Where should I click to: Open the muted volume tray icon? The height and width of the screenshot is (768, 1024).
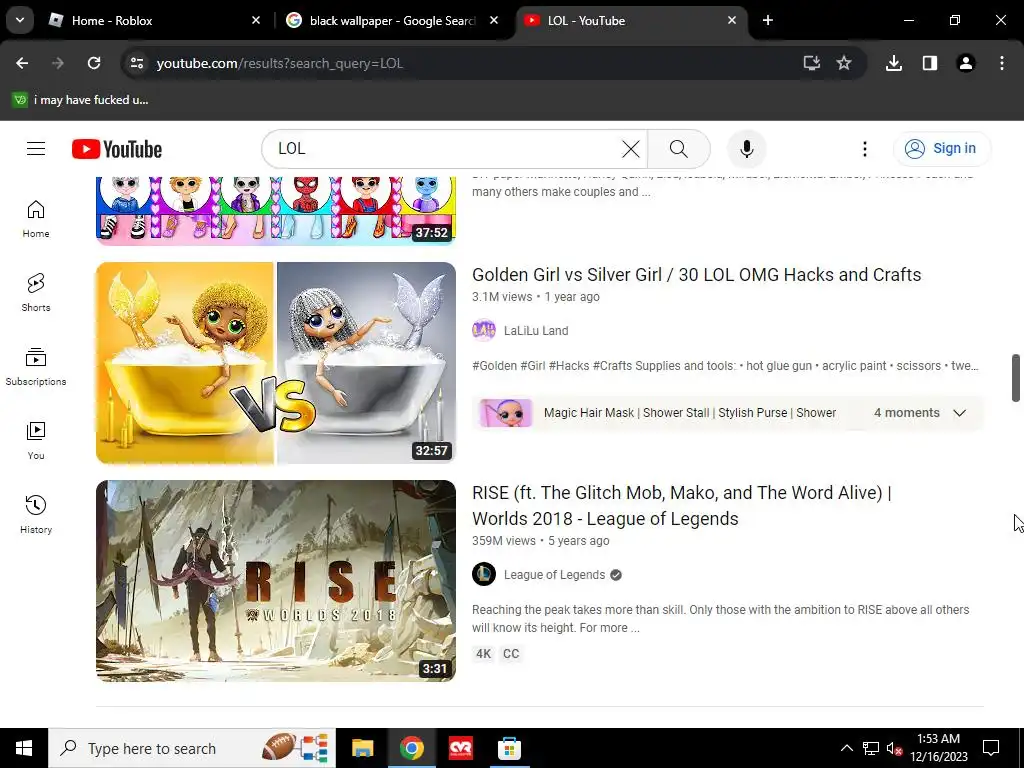tap(894, 748)
